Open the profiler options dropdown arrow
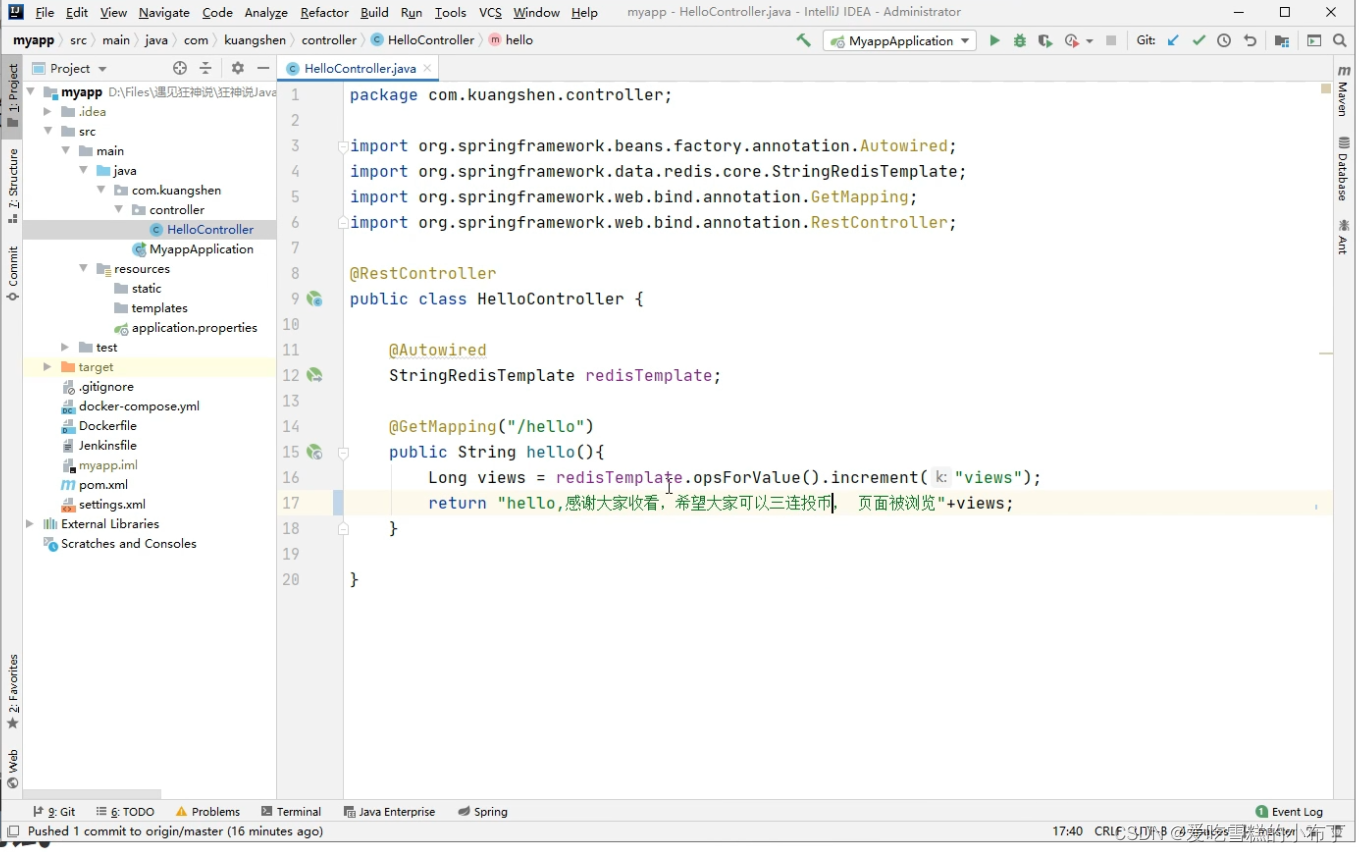Viewport: 1361px width, 852px height. pyautogui.click(x=1089, y=42)
